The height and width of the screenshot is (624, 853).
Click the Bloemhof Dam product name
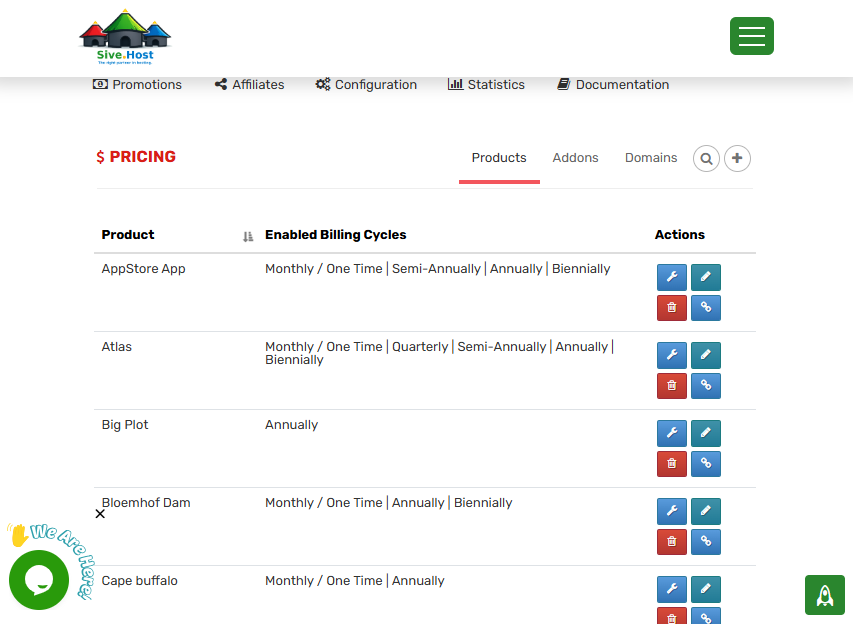(x=146, y=503)
